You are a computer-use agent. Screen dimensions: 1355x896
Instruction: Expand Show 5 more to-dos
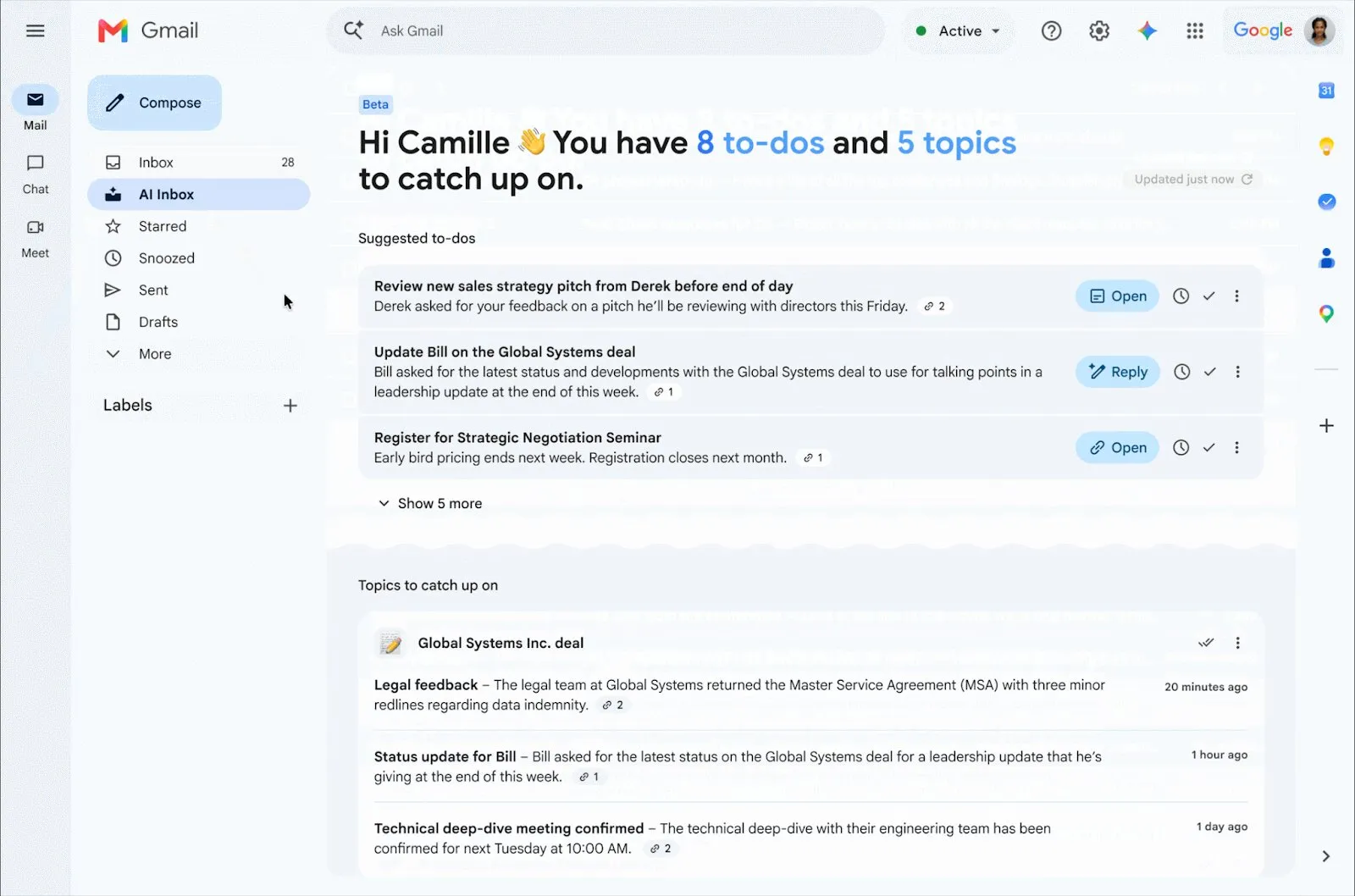[430, 503]
